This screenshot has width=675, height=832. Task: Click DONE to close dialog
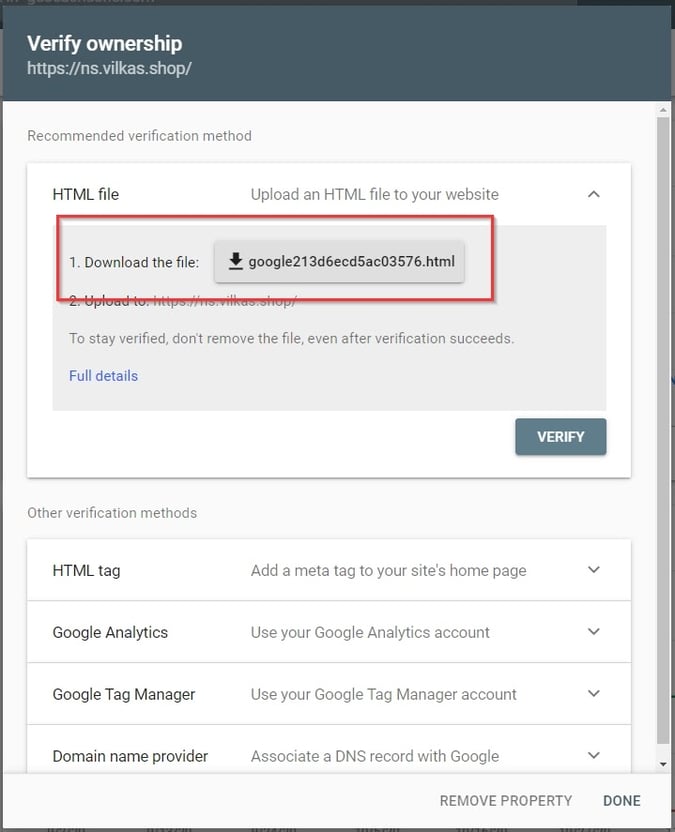coord(621,801)
